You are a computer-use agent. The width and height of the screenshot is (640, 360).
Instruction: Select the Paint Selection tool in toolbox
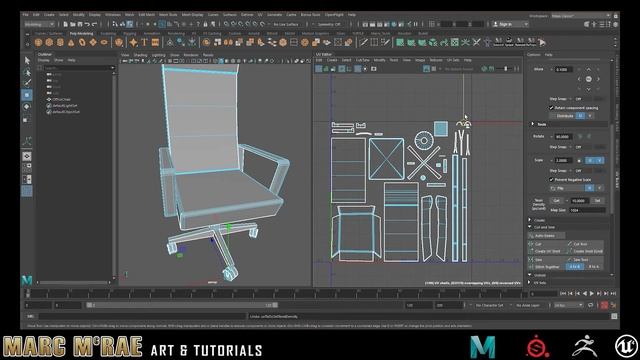[27, 83]
